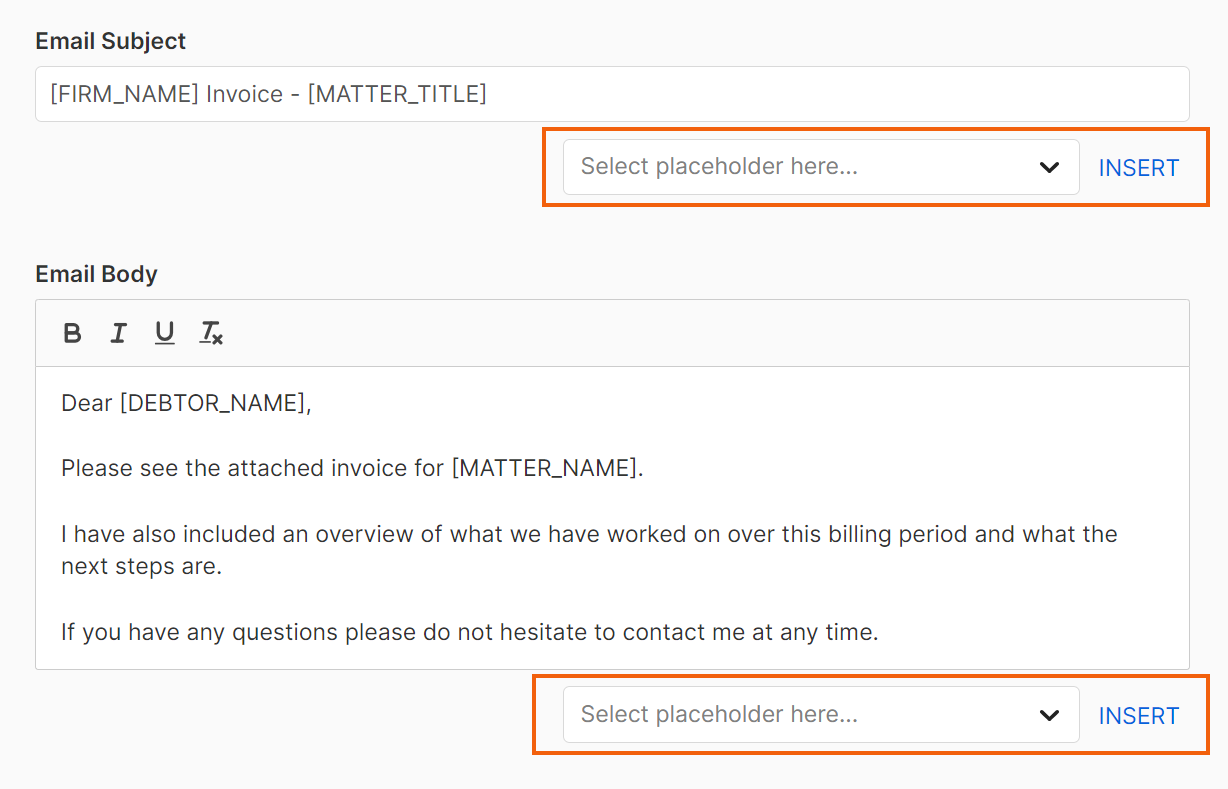Click the empty area of formatting toolbar
The width and height of the screenshot is (1228, 789).
[x=700, y=333]
